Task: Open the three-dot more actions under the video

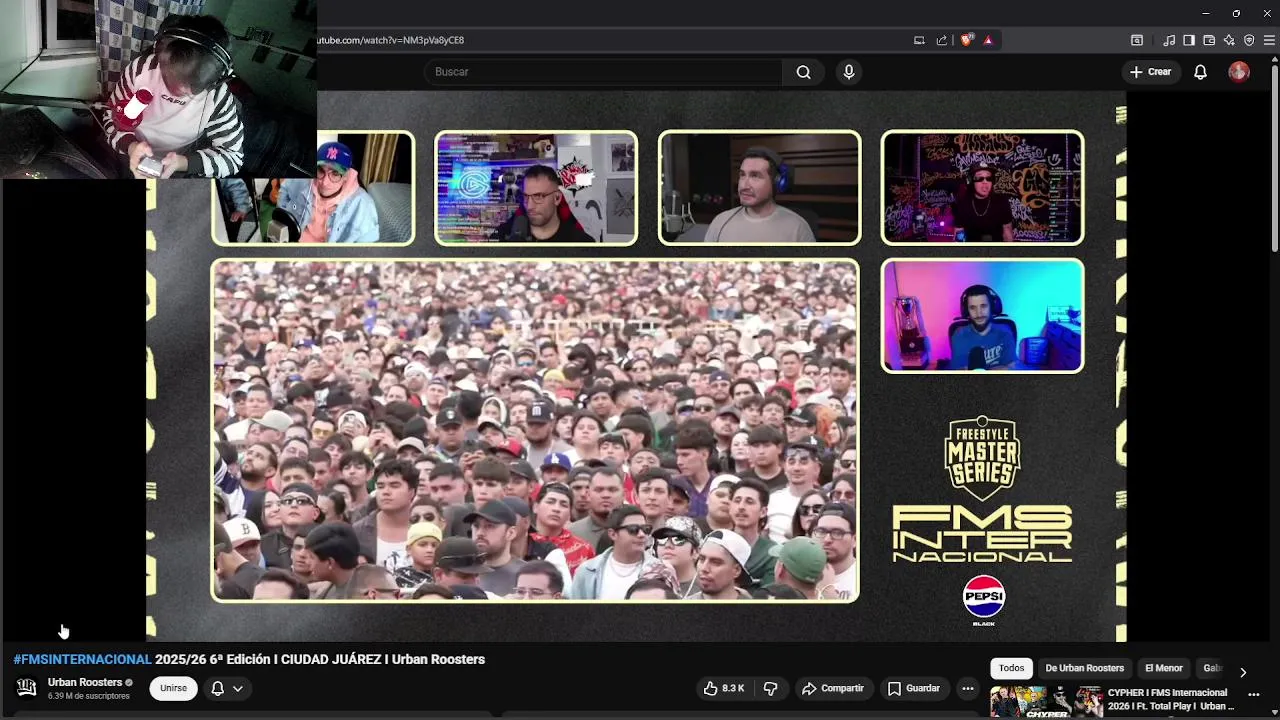Action: pyautogui.click(x=967, y=688)
